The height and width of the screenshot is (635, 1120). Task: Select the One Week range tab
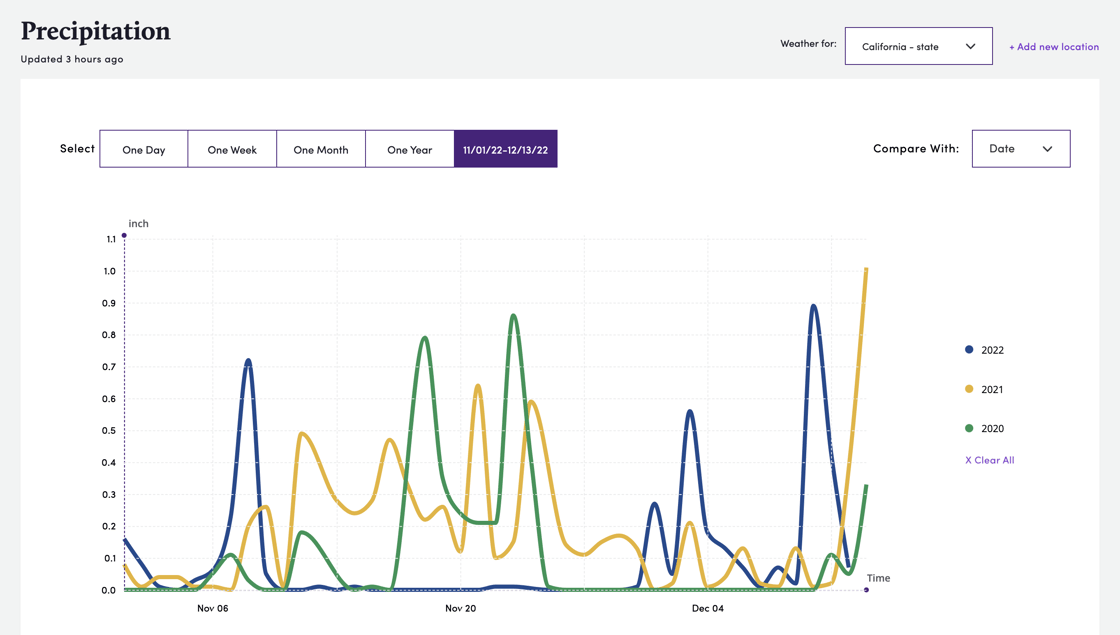(x=232, y=149)
